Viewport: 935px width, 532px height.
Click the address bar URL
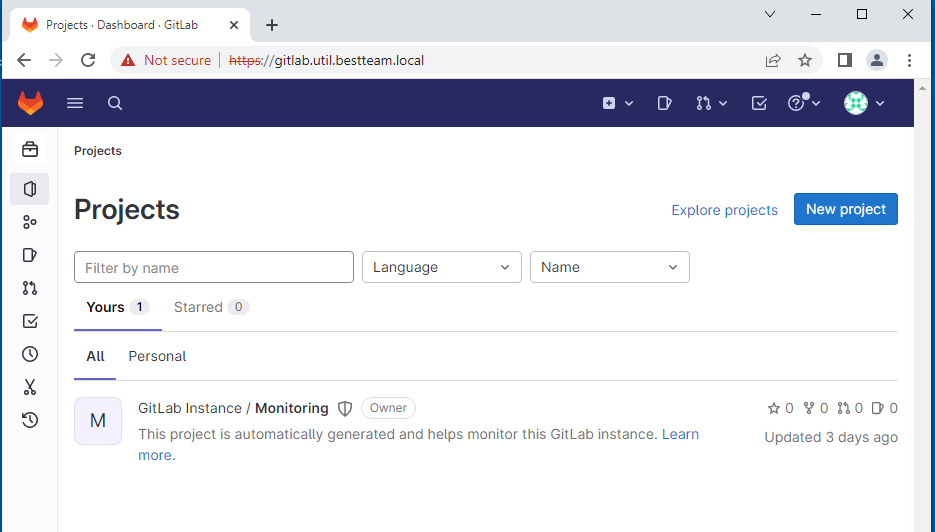point(326,60)
